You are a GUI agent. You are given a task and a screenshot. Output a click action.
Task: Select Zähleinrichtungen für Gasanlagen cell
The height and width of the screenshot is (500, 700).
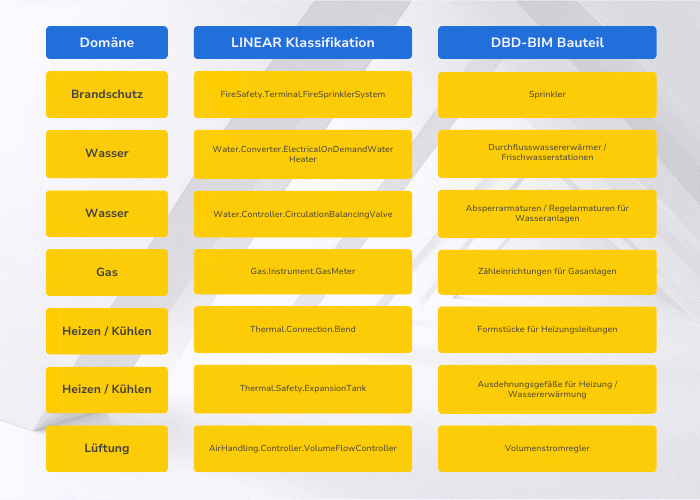[x=547, y=272]
